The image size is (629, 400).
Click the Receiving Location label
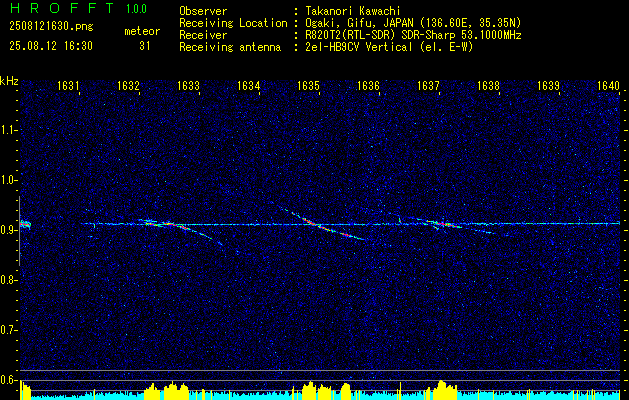point(233,23)
